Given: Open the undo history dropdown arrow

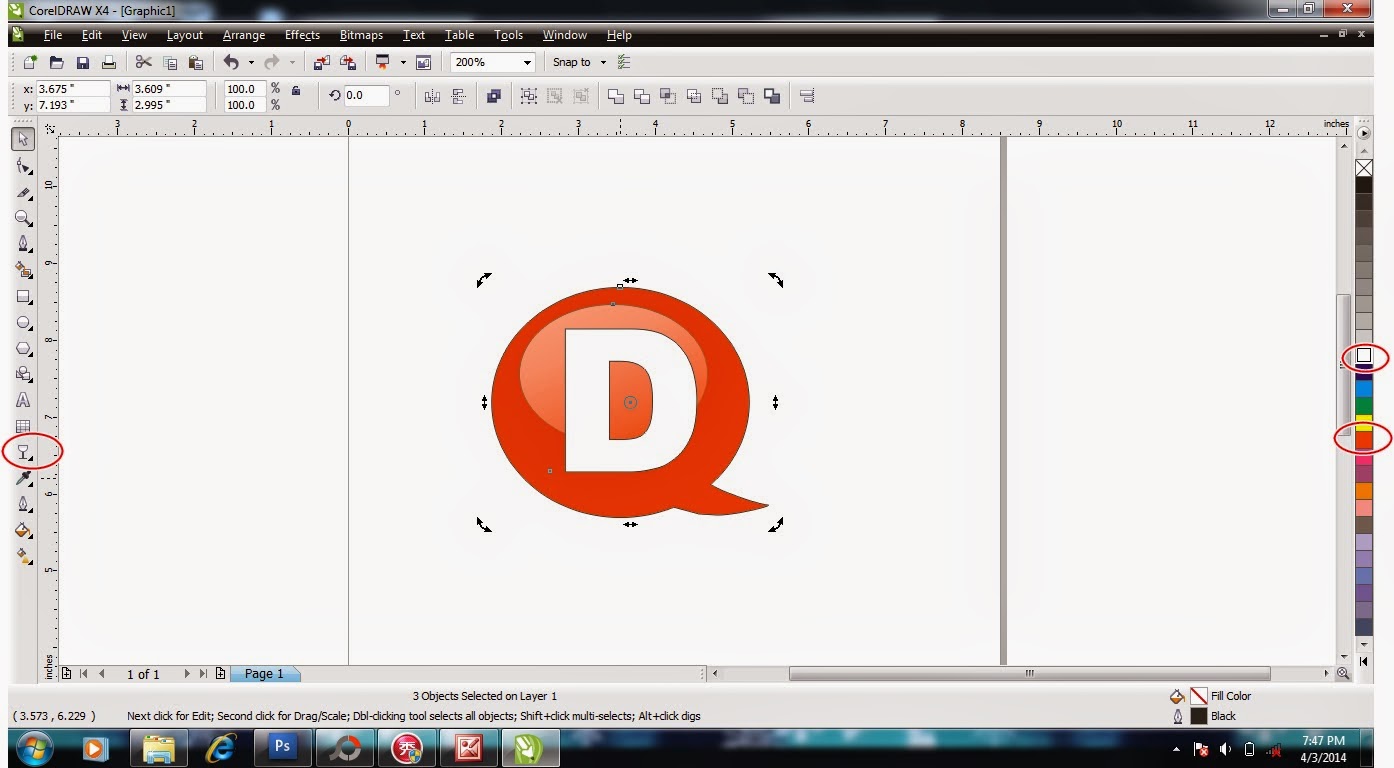Looking at the screenshot, I should [x=250, y=62].
